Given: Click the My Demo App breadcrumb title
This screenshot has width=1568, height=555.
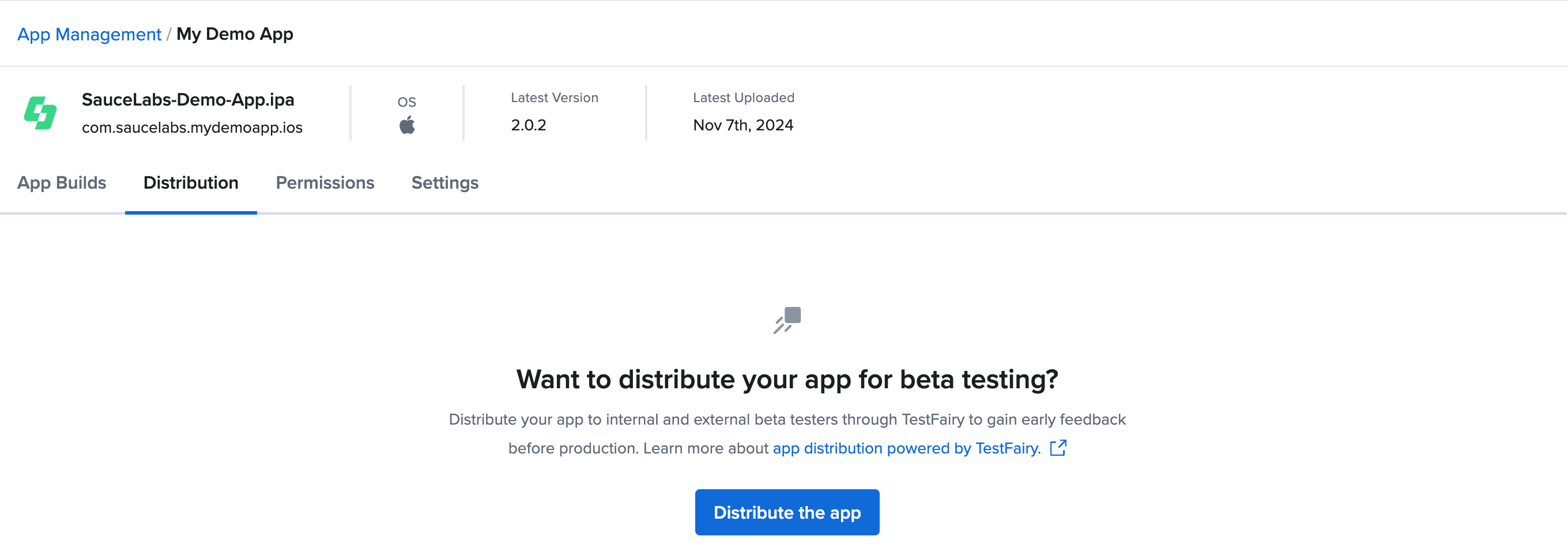Looking at the screenshot, I should pos(235,34).
